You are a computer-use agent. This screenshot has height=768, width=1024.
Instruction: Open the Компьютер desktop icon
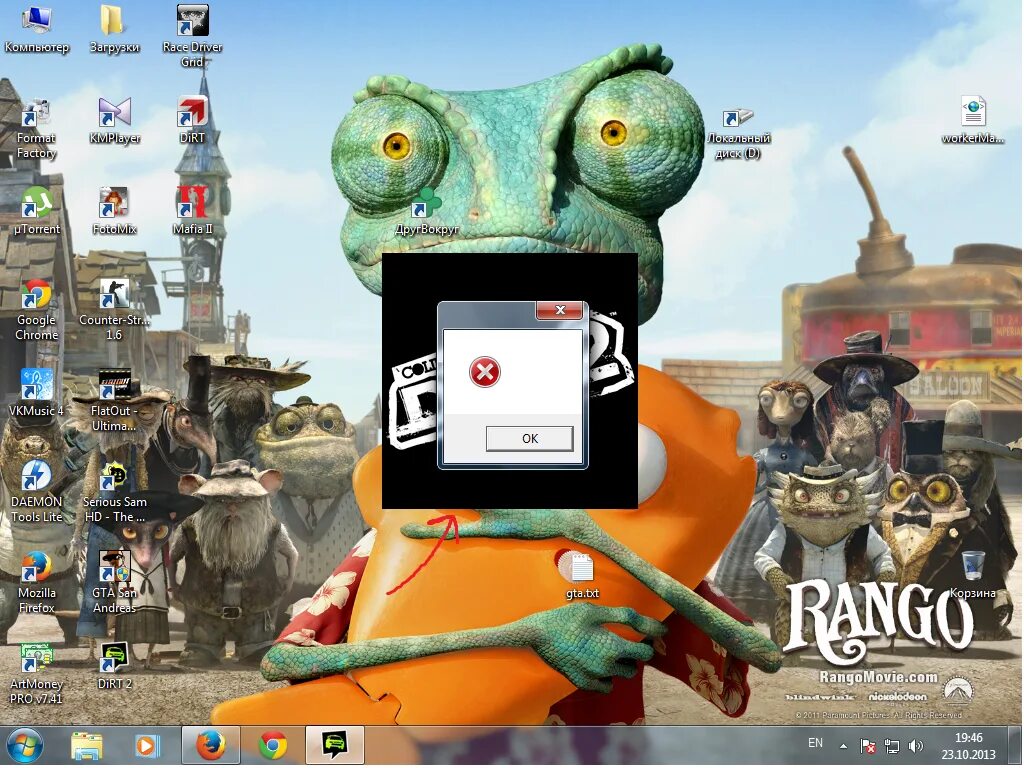pyautogui.click(x=37, y=29)
